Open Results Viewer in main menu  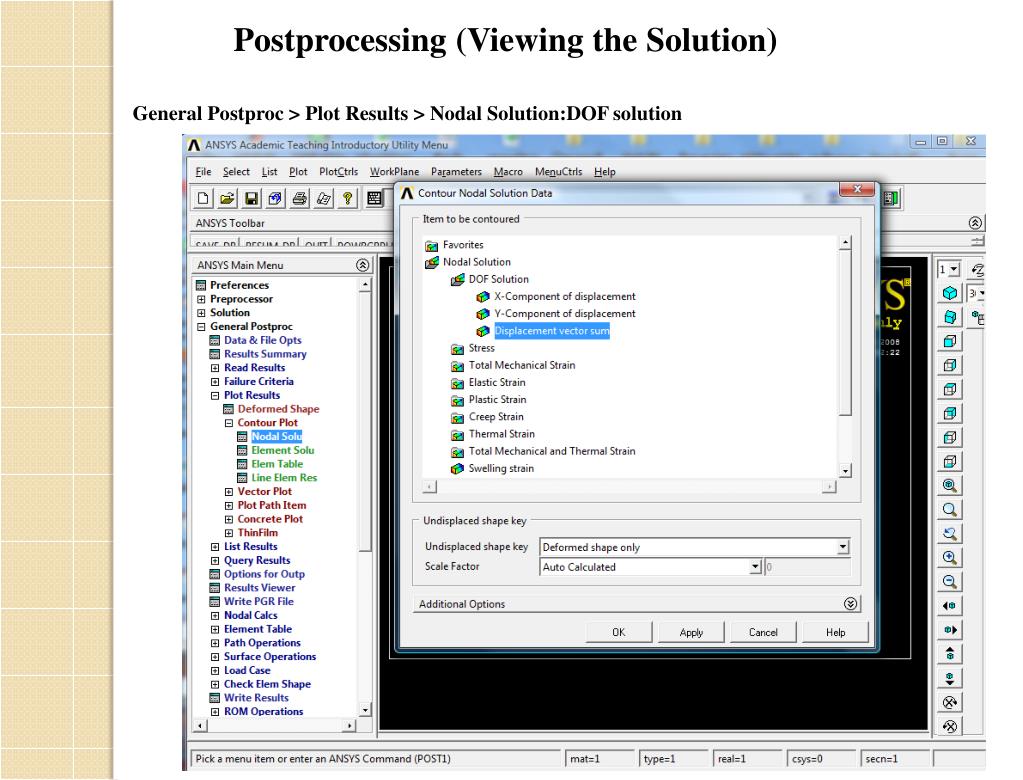pos(259,588)
